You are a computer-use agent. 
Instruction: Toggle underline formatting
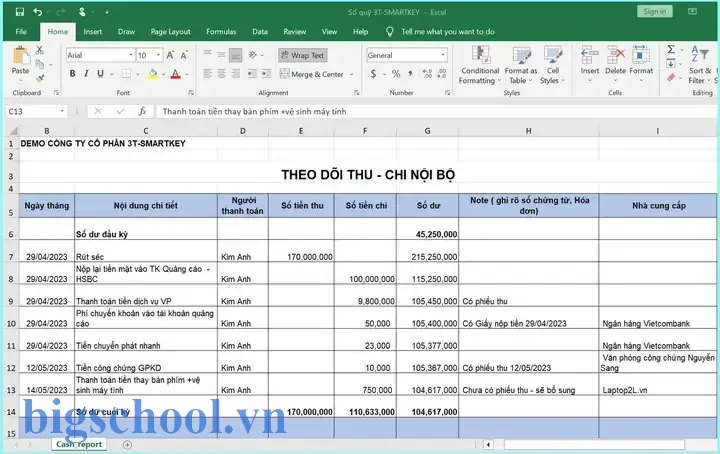(x=100, y=73)
